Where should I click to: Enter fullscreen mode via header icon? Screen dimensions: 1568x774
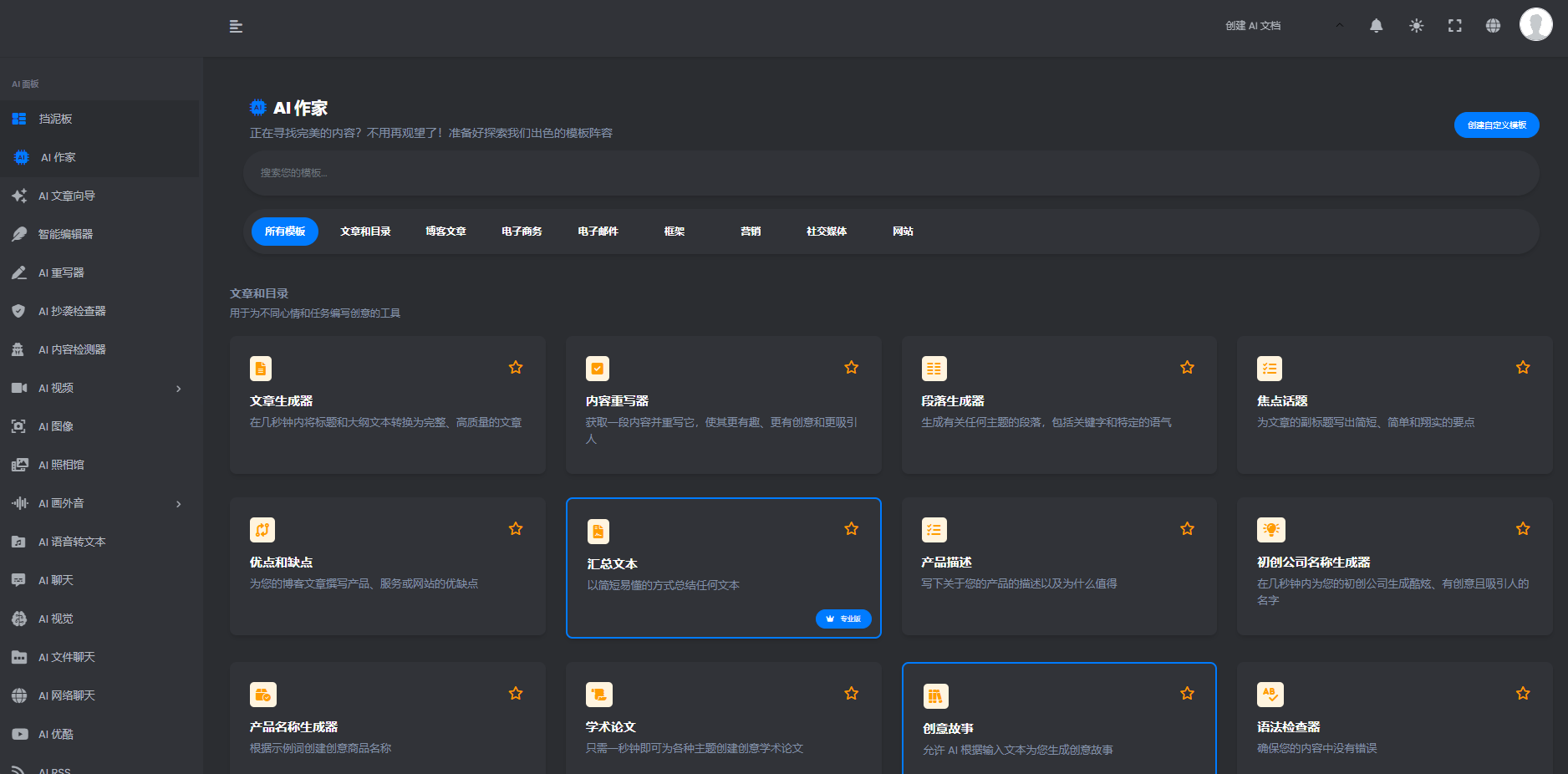(1454, 26)
